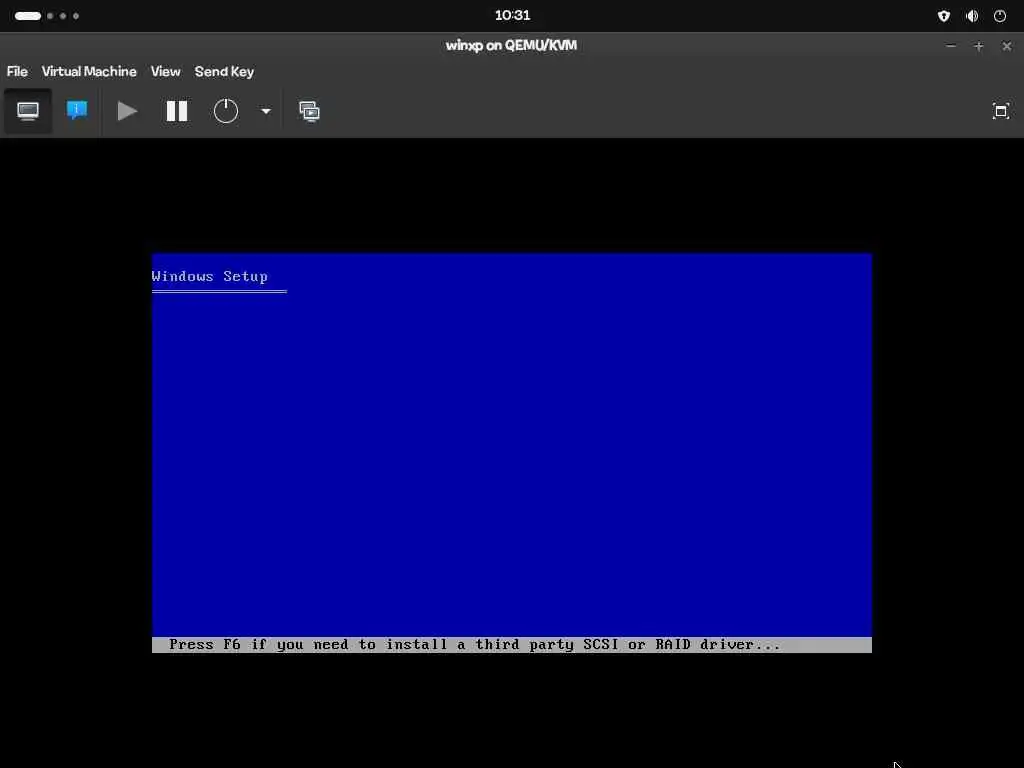Maximize the winxp window
This screenshot has height=768, width=1024.
click(x=978, y=46)
